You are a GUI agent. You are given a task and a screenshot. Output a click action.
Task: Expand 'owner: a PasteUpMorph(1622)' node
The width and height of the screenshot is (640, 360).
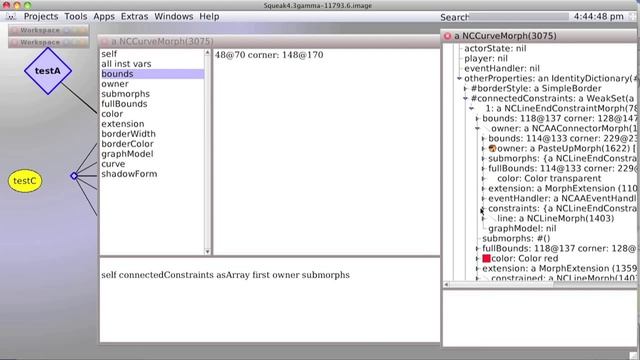click(483, 149)
